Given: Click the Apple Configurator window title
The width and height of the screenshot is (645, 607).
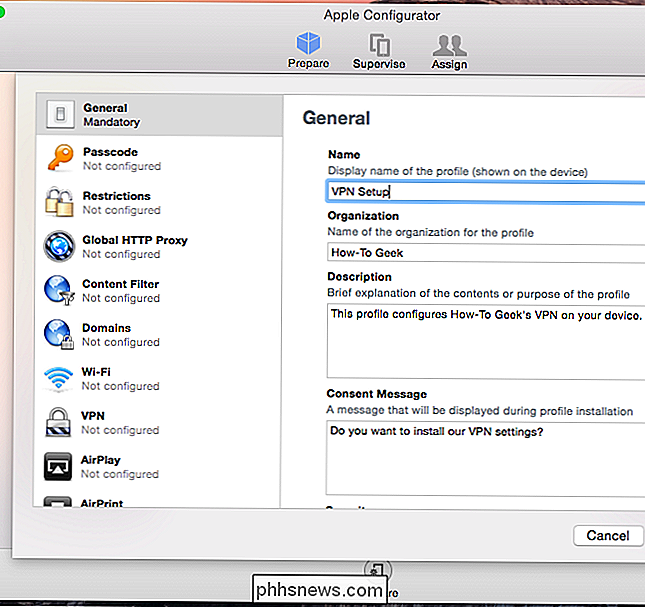Looking at the screenshot, I should click(x=382, y=15).
